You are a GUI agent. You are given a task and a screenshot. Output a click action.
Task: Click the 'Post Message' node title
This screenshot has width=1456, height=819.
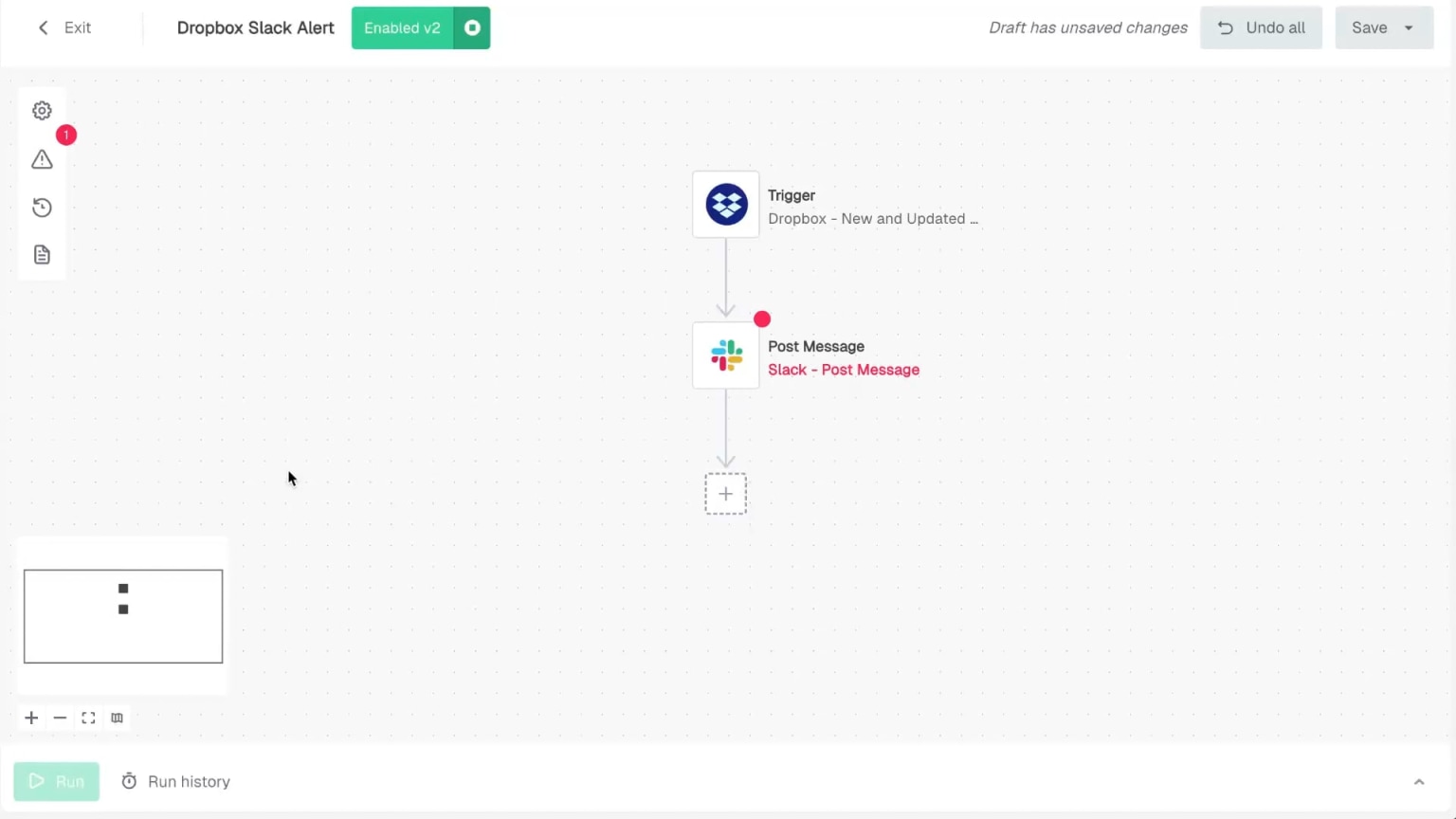point(816,347)
